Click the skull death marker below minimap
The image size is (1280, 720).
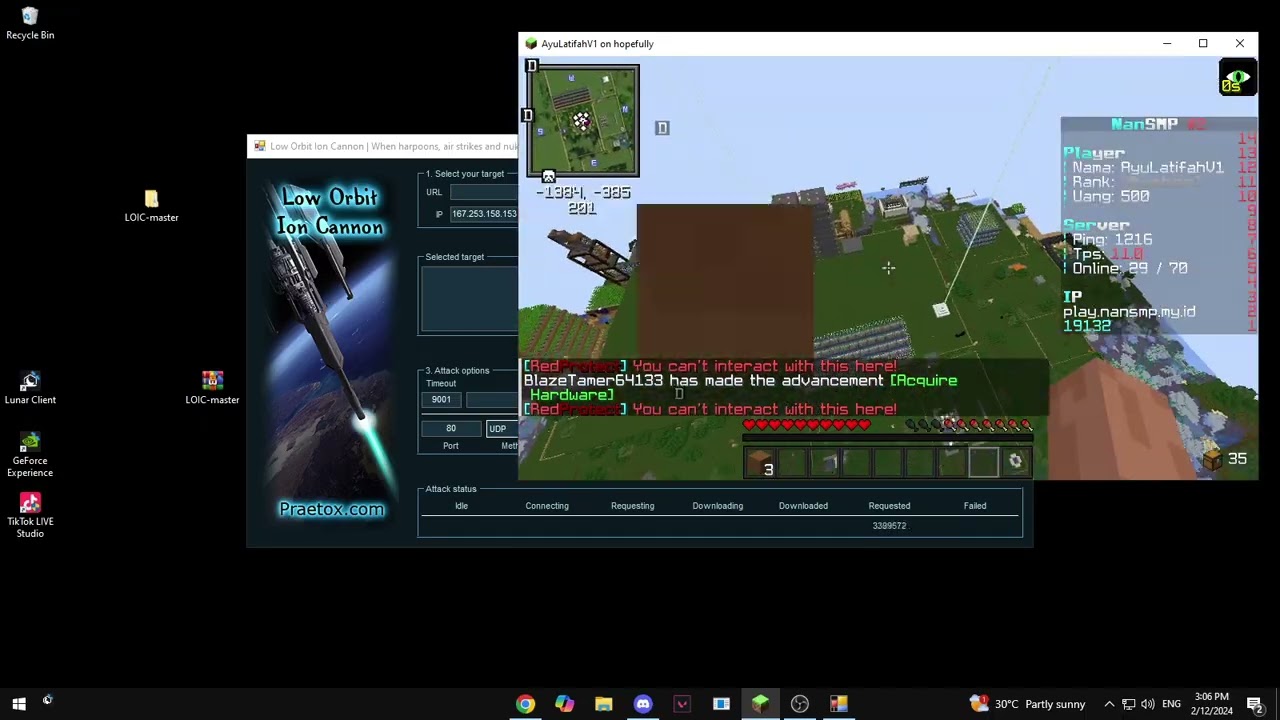[x=548, y=177]
